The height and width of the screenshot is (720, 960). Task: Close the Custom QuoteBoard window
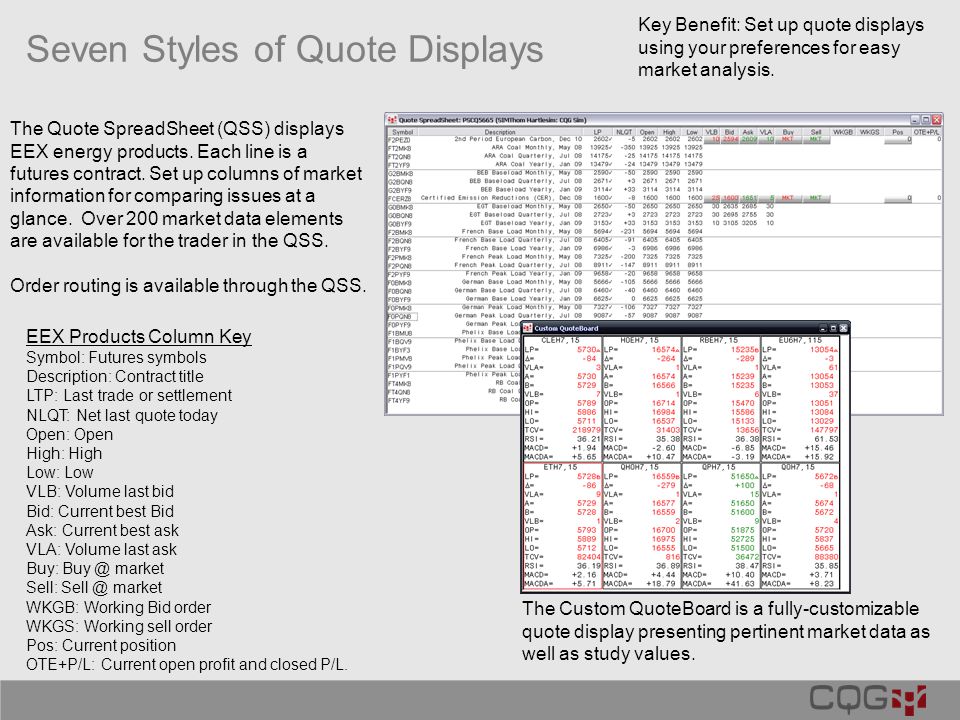tap(843, 328)
